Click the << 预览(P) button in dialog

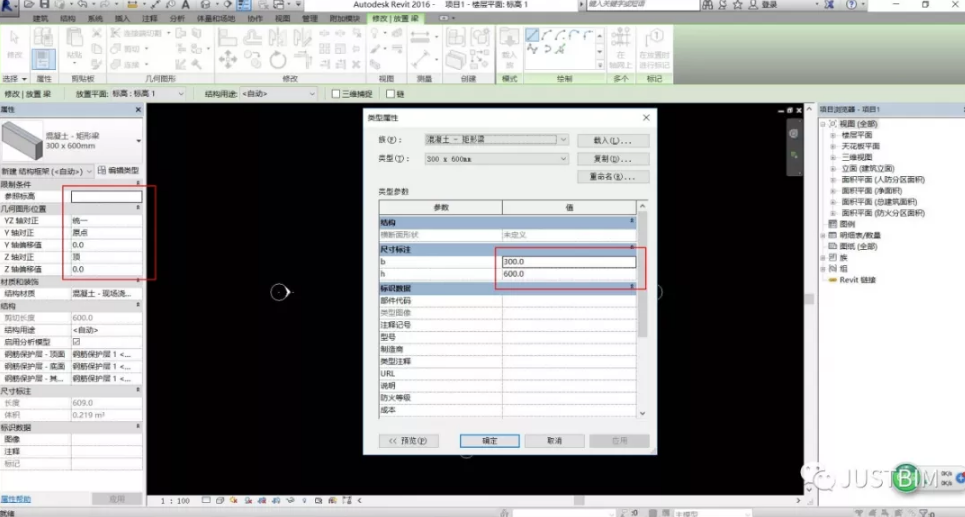tap(409, 441)
